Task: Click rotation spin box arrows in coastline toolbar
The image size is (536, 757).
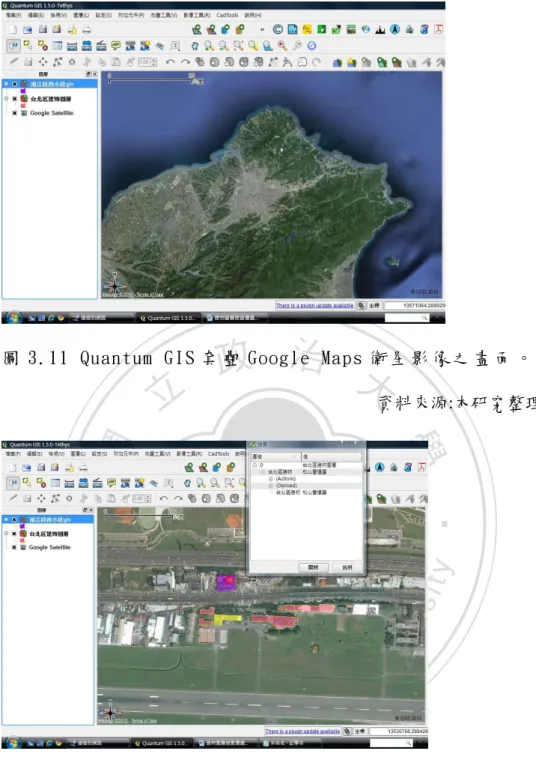Action: (x=154, y=62)
